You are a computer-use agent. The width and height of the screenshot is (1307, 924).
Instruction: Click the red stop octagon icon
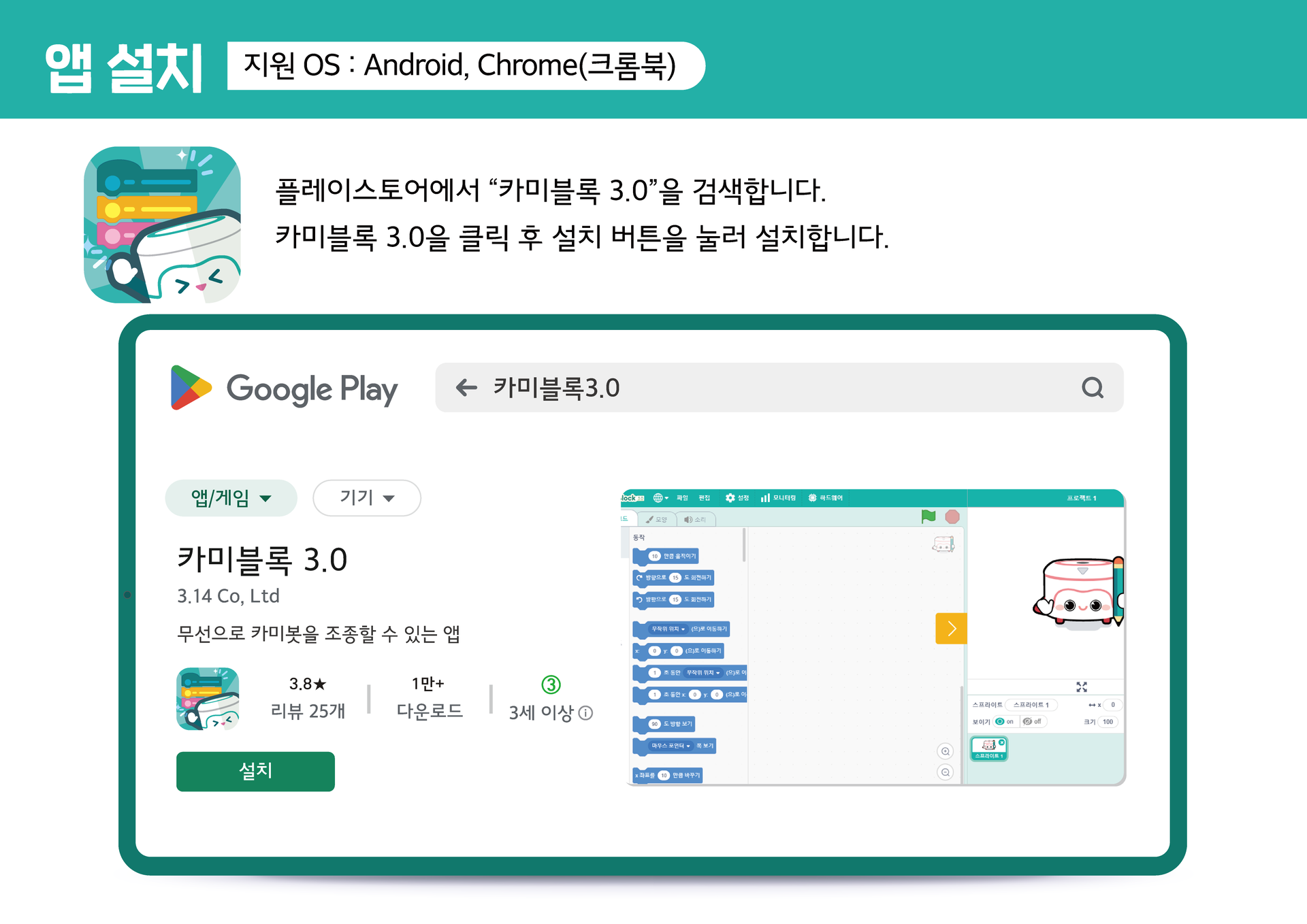[952, 516]
